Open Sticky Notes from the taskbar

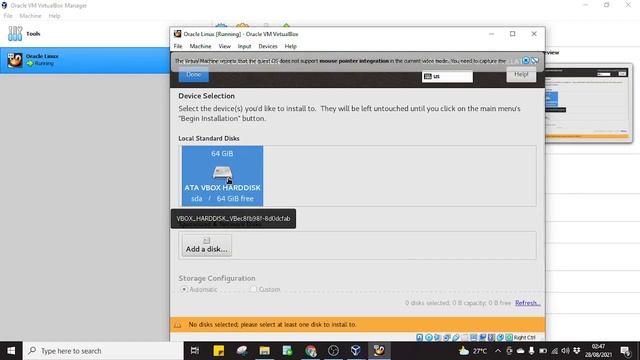[218, 351]
